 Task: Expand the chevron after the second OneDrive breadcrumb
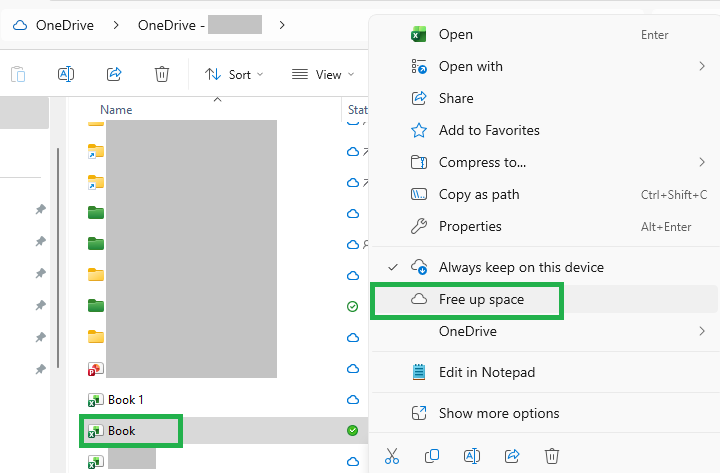point(282,25)
